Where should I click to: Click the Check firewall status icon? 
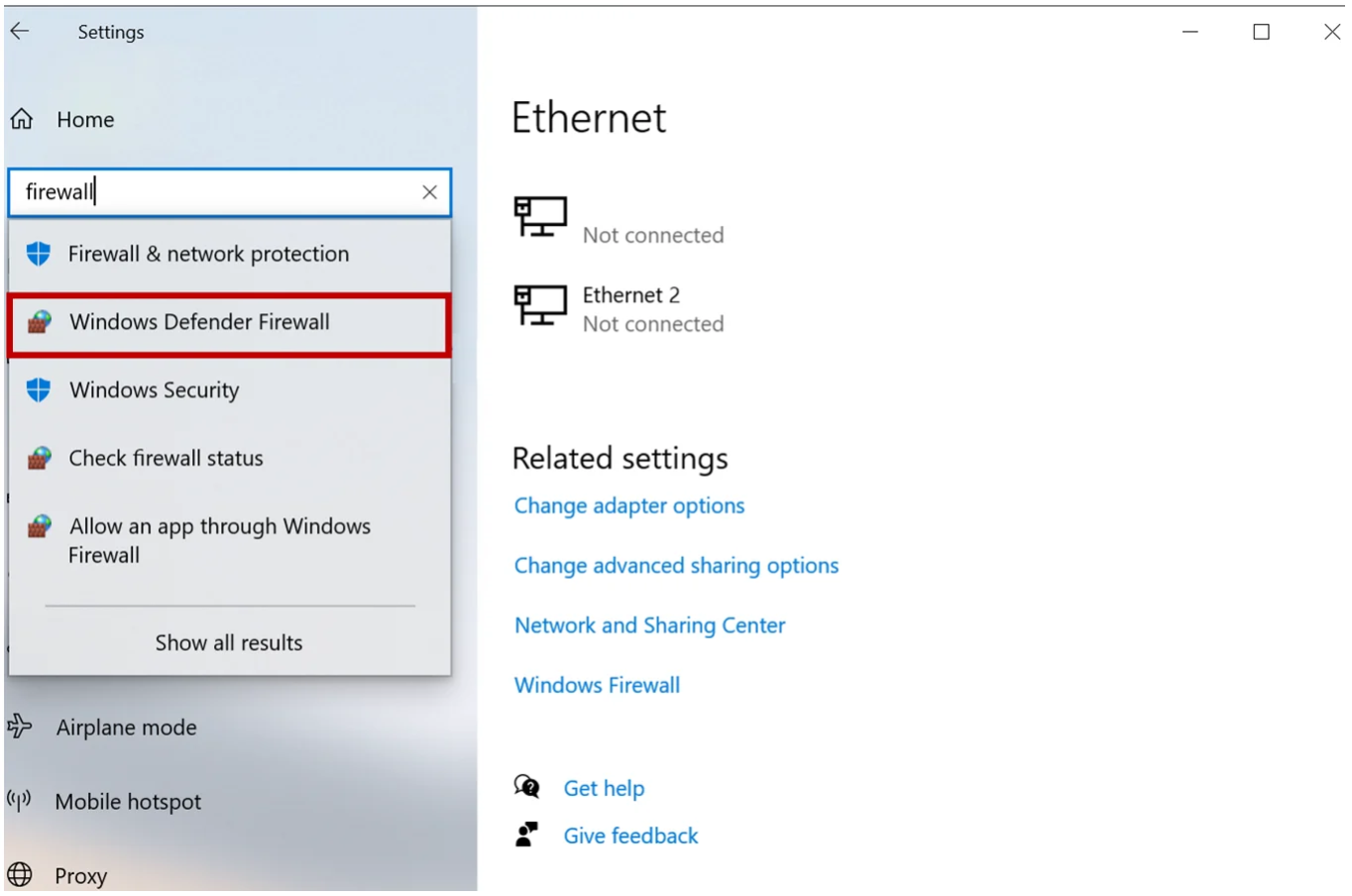pos(39,458)
